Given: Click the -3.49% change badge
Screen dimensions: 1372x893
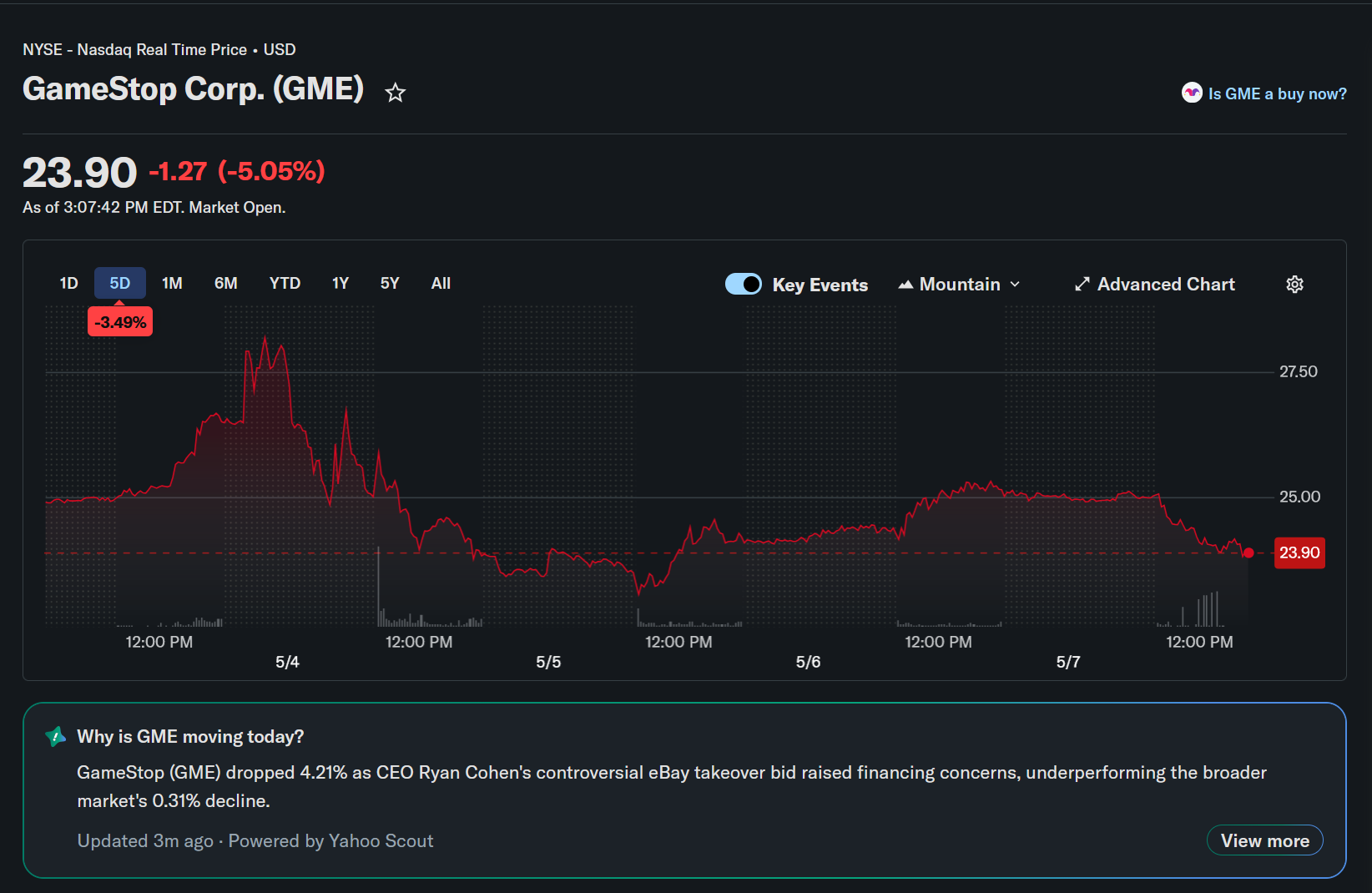Looking at the screenshot, I should tap(120, 322).
